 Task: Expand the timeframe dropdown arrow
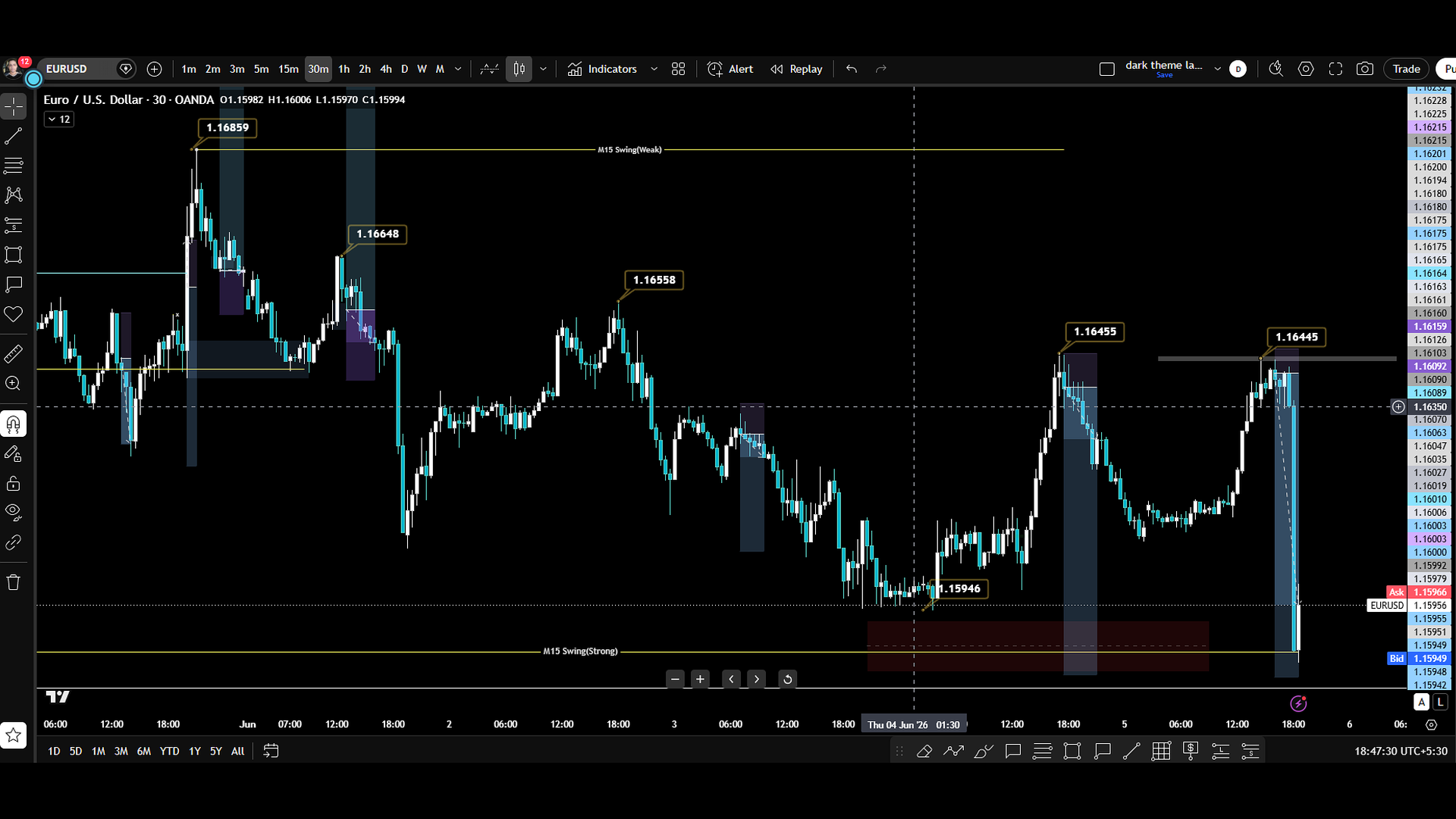click(458, 69)
